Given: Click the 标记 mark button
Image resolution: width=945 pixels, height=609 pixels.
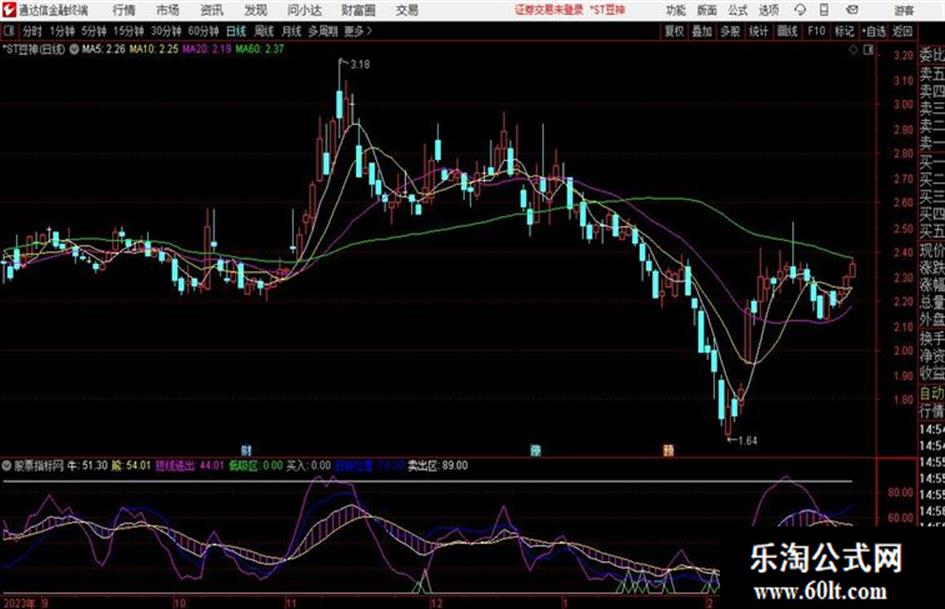Looking at the screenshot, I should (x=844, y=31).
